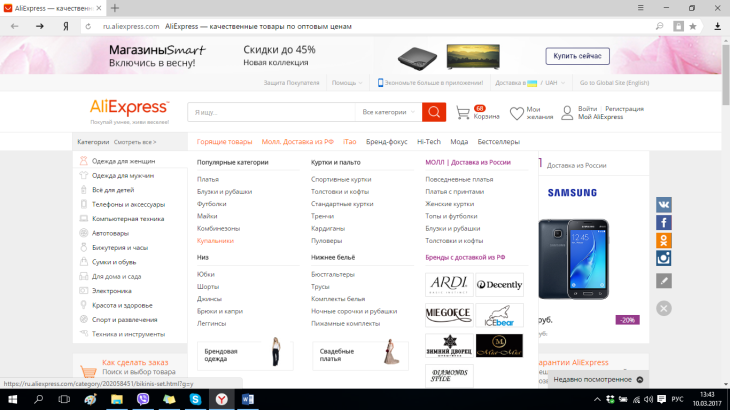Open the ARDI brand logo
Viewport: 730px width, 410px height.
click(449, 284)
